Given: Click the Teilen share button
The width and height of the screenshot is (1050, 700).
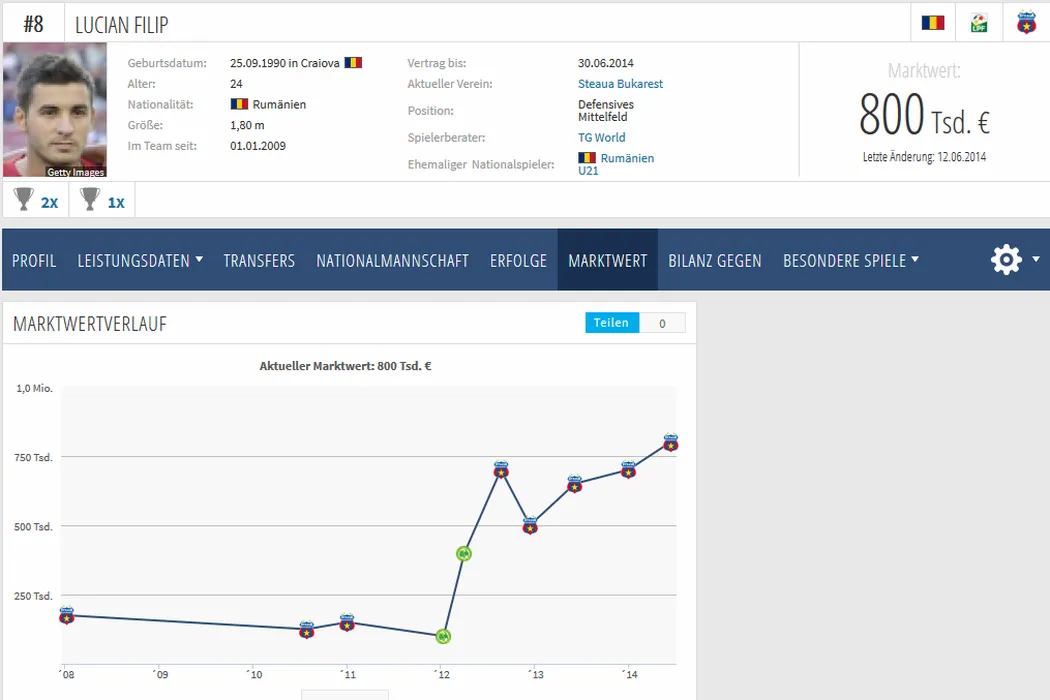Looking at the screenshot, I should click(x=611, y=323).
